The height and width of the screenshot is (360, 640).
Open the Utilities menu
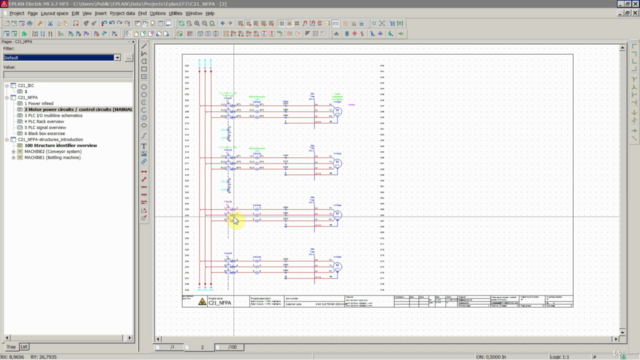pos(176,13)
